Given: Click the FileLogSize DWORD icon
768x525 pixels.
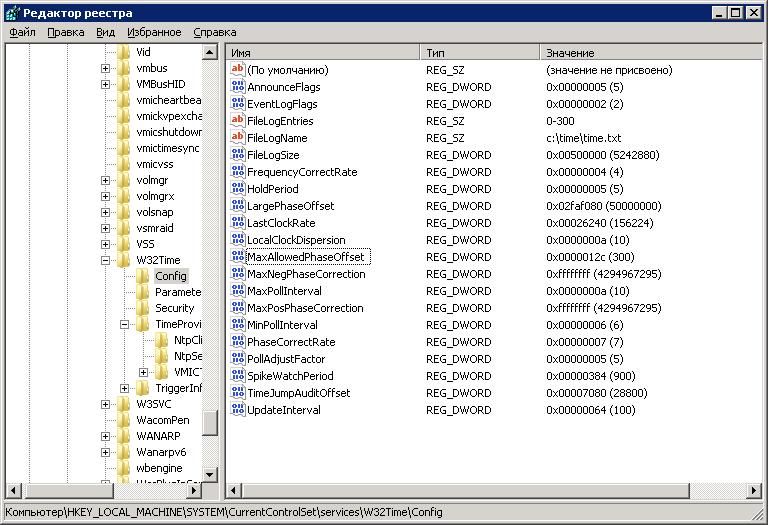Looking at the screenshot, I should point(238,155).
